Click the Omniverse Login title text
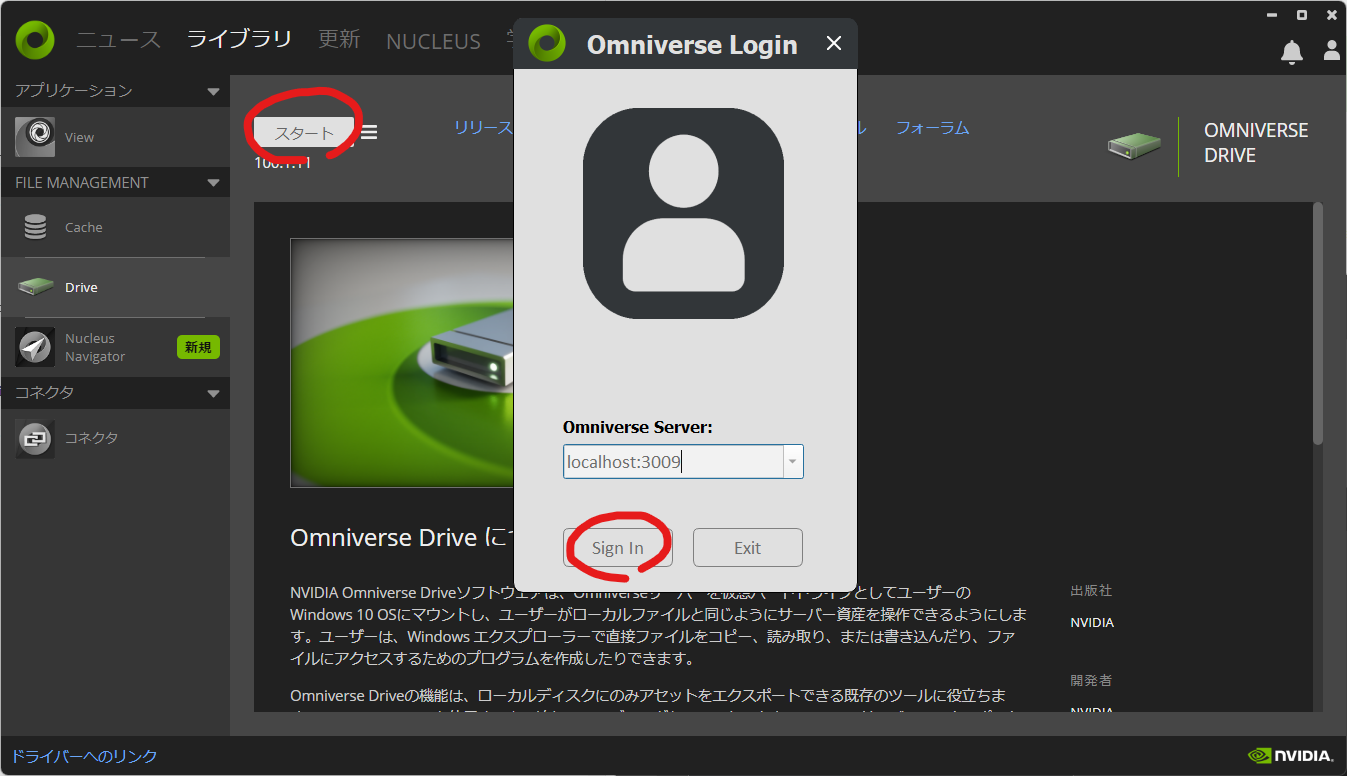 coord(692,45)
